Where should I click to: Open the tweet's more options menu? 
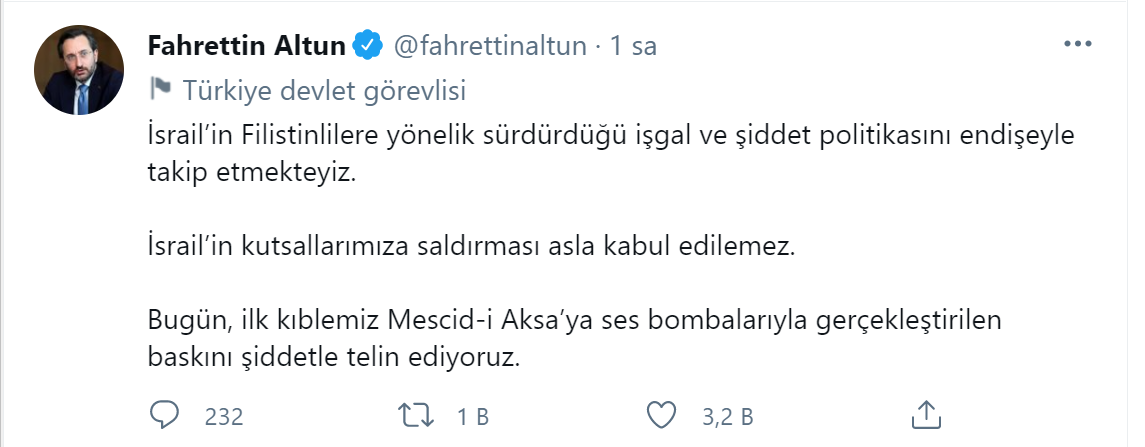(1078, 45)
